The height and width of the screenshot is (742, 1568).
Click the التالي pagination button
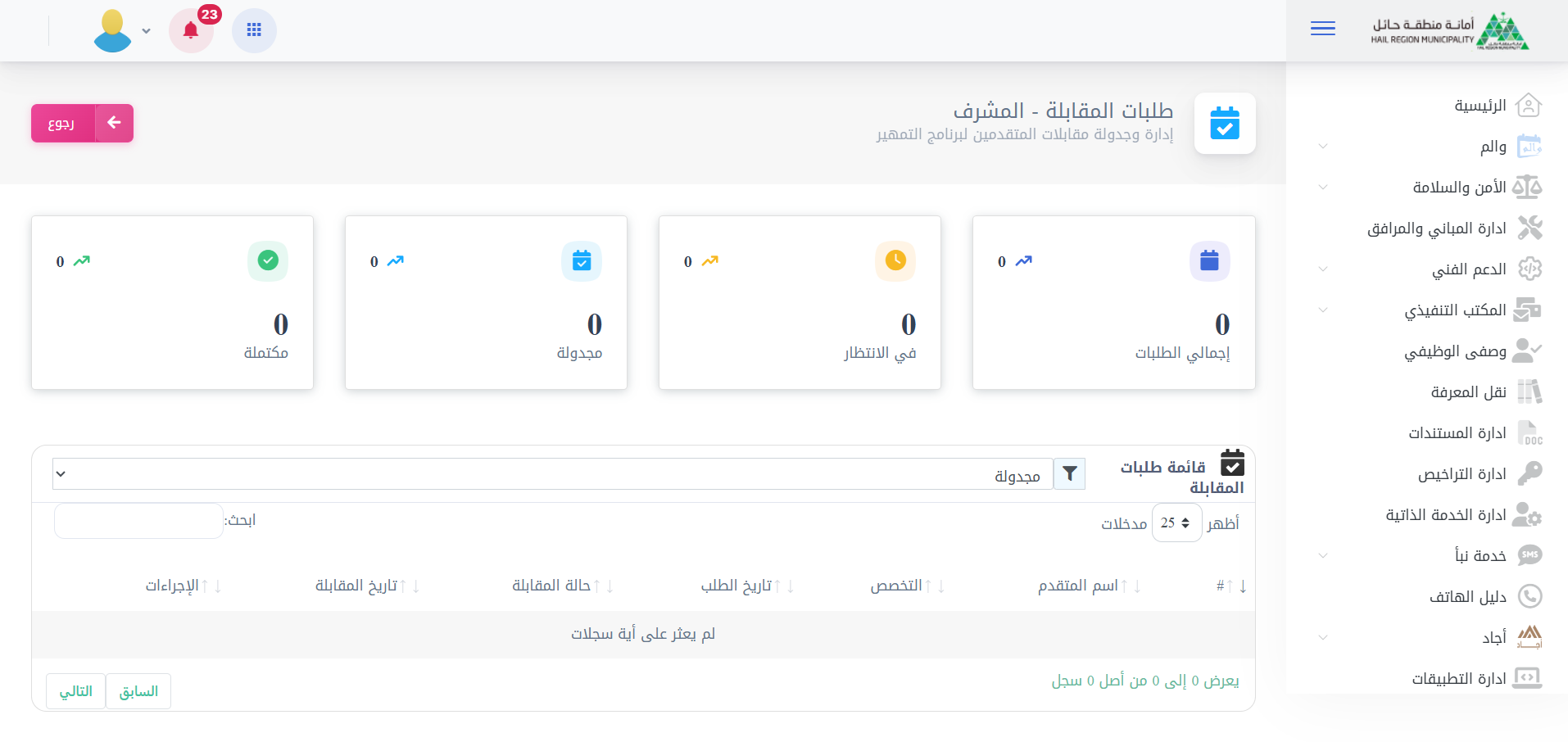tap(75, 691)
